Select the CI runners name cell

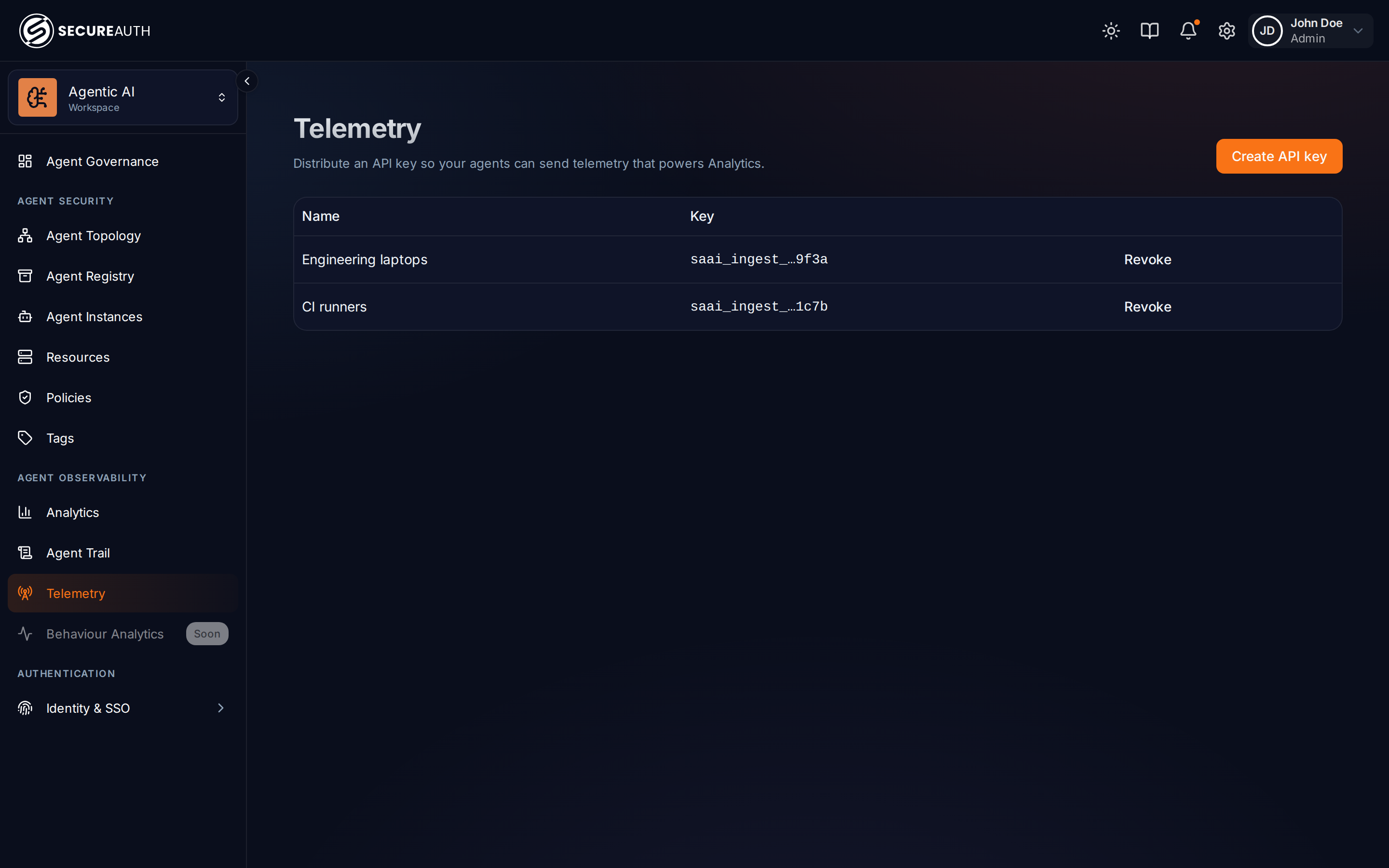click(334, 307)
